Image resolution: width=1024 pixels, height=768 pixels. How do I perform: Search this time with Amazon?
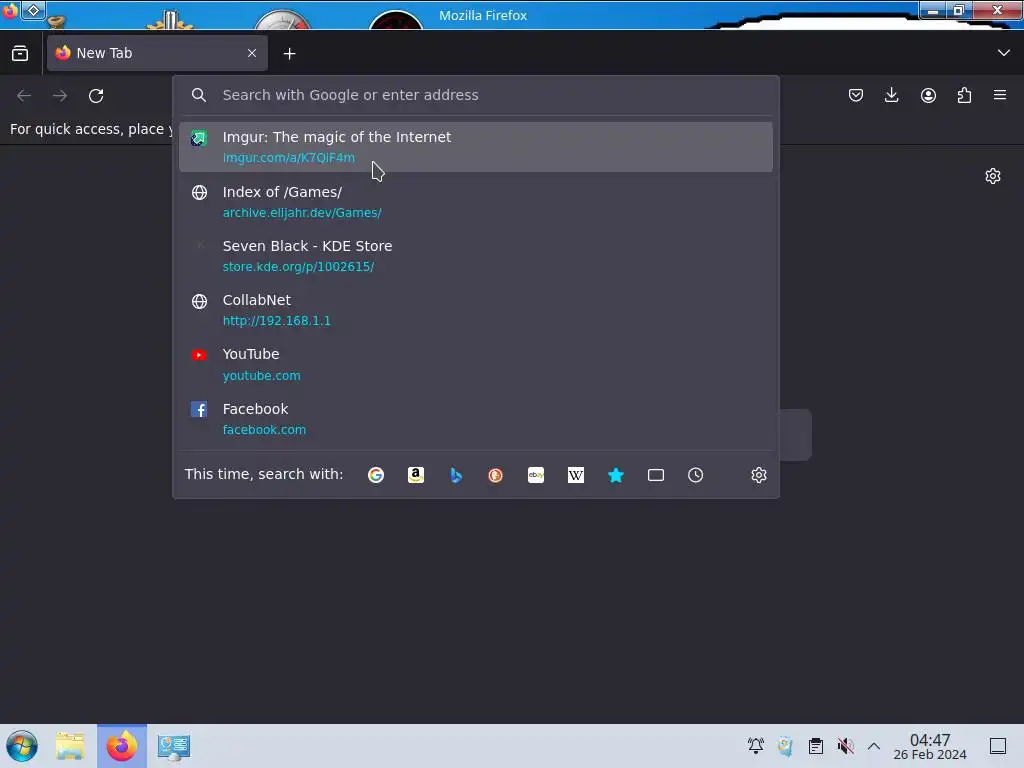tap(416, 475)
